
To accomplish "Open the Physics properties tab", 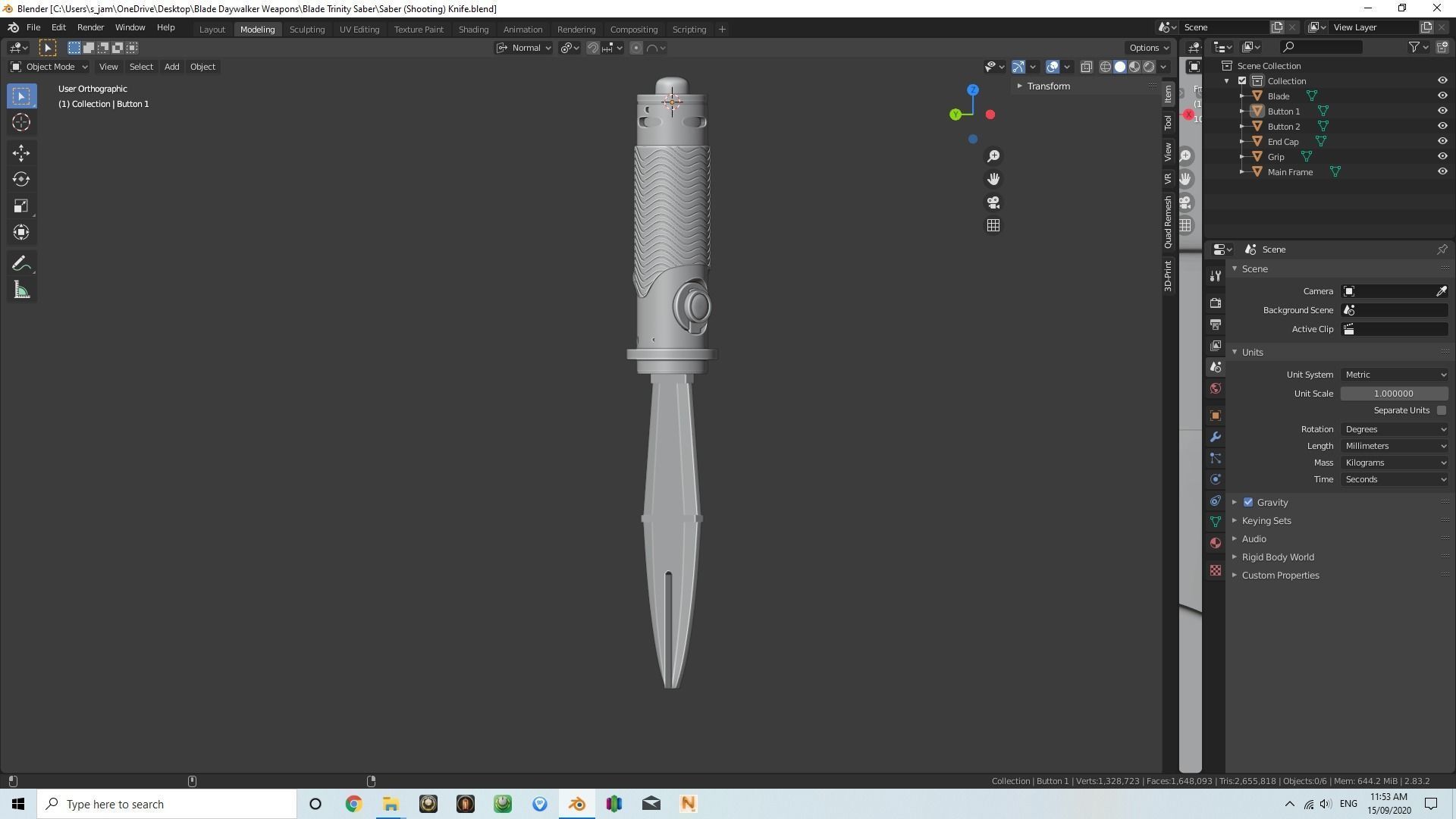I will tap(1216, 479).
